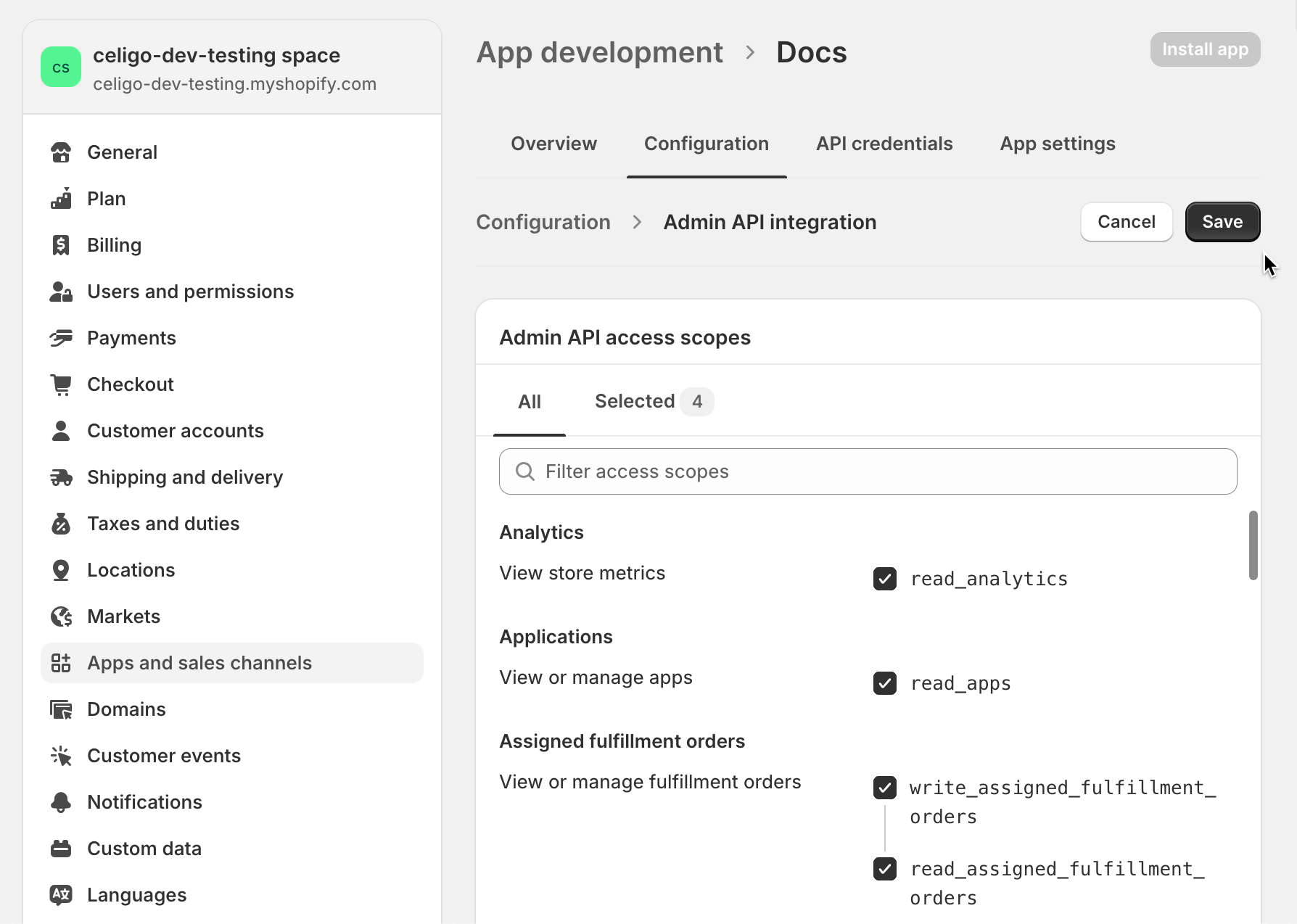Screen dimensions: 1297x924
Task: Open General settings store icon
Action: pos(61,152)
